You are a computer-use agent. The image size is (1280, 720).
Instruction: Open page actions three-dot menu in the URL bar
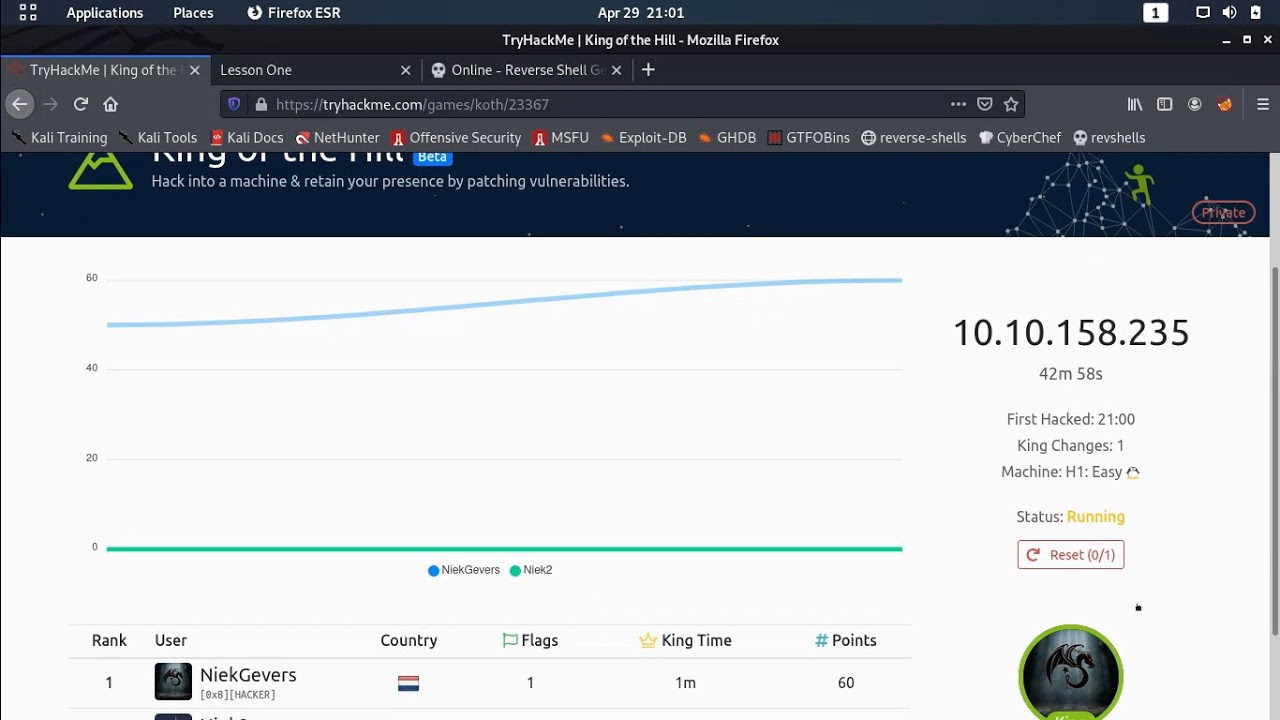(x=958, y=104)
